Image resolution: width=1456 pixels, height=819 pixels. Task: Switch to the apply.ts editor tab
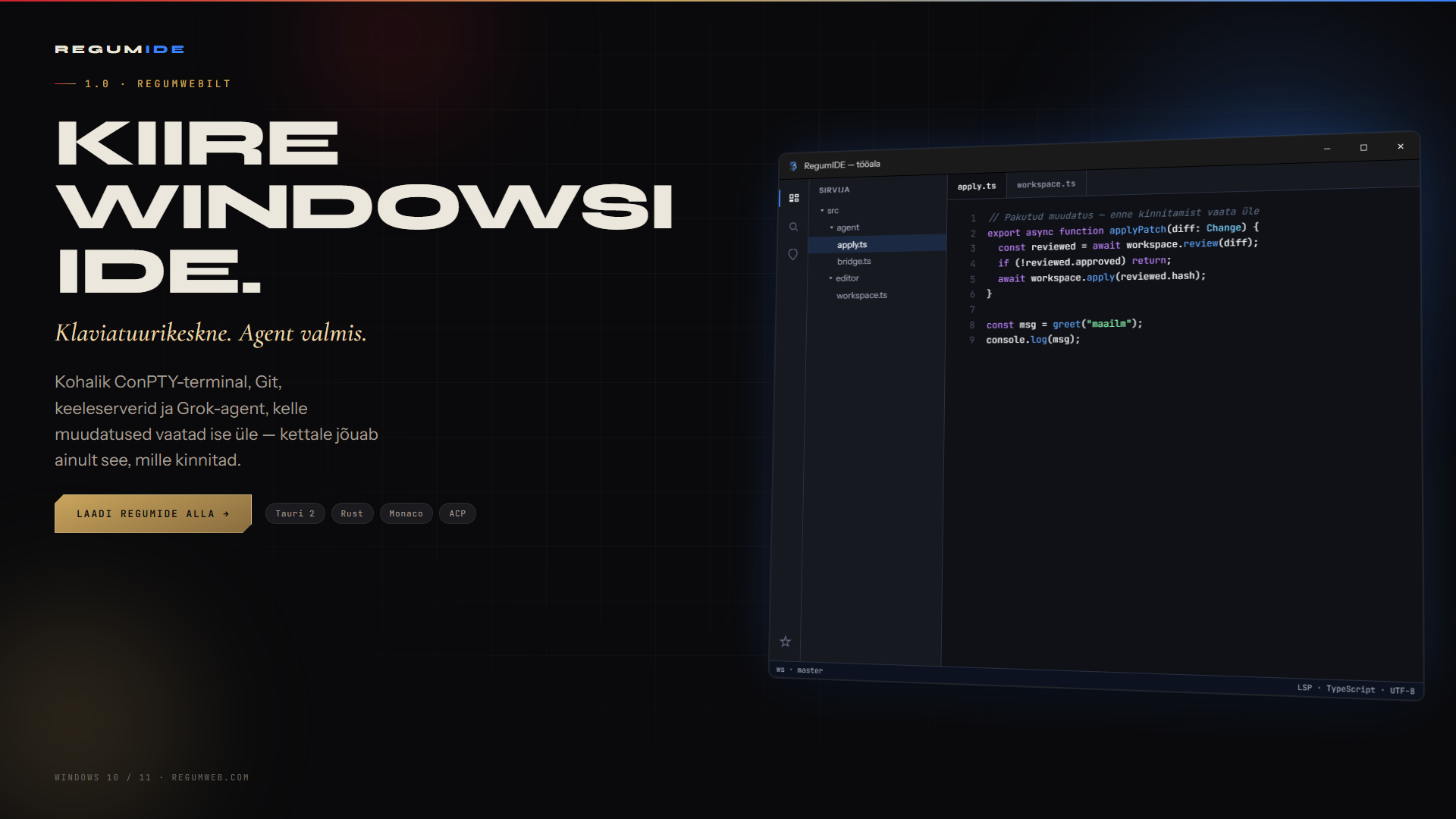point(977,186)
